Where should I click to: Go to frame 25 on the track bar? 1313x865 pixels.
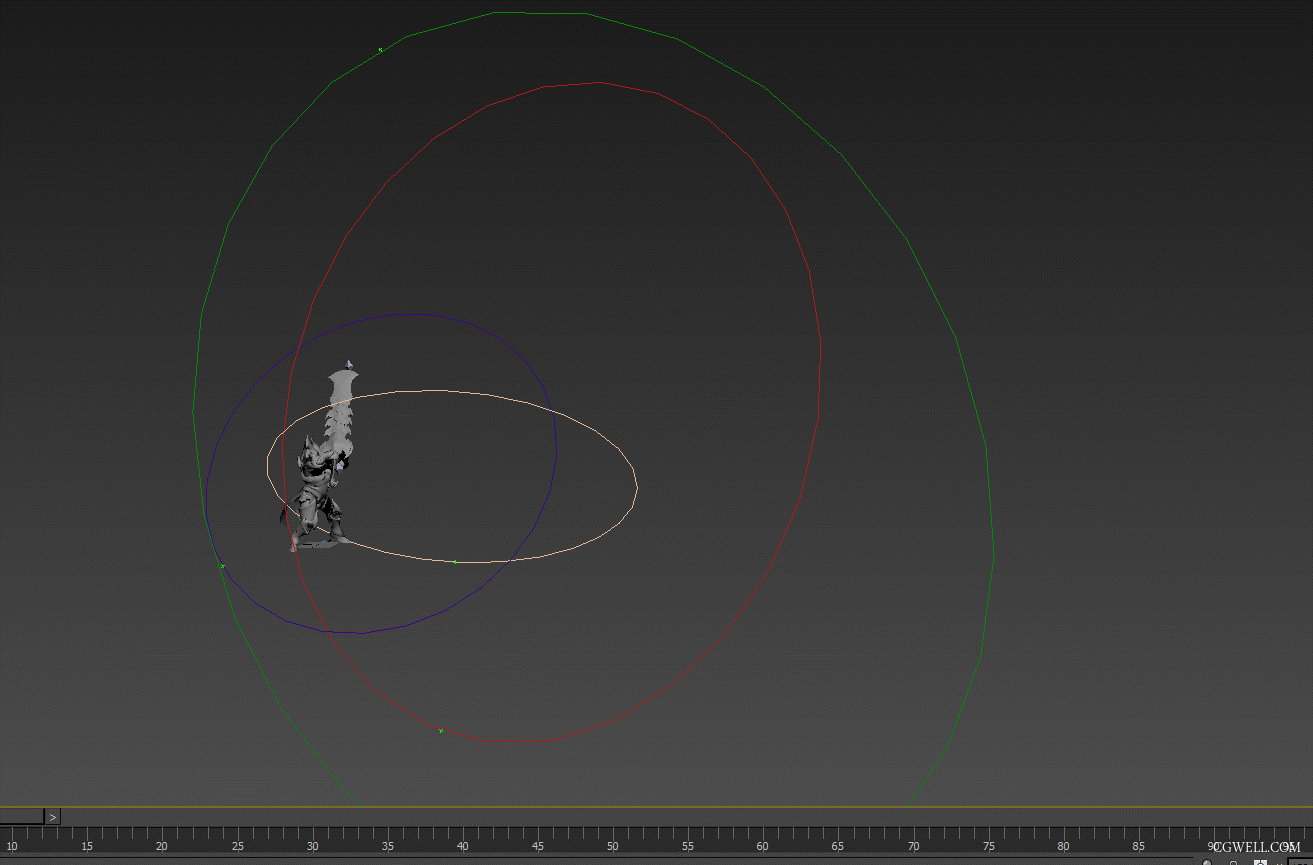pos(238,846)
